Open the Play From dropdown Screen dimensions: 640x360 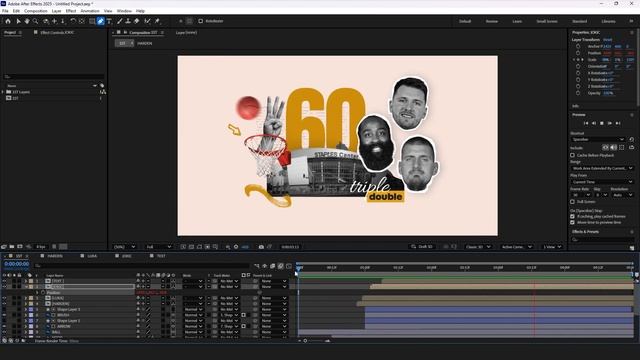602,182
